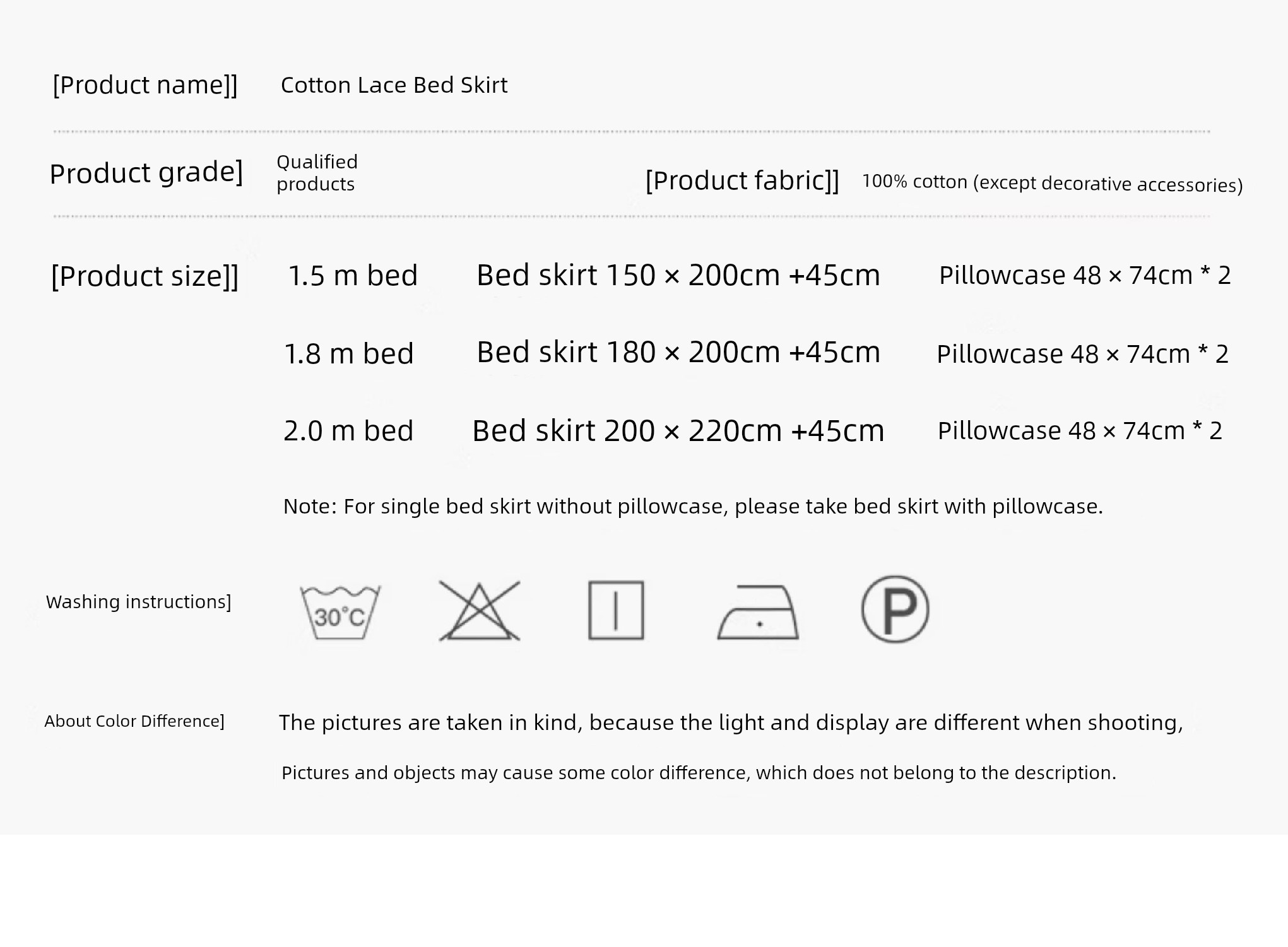Click the pillowcase size in 1.5 m row
Image resolution: width=1288 pixels, height=947 pixels.
coord(1085,276)
